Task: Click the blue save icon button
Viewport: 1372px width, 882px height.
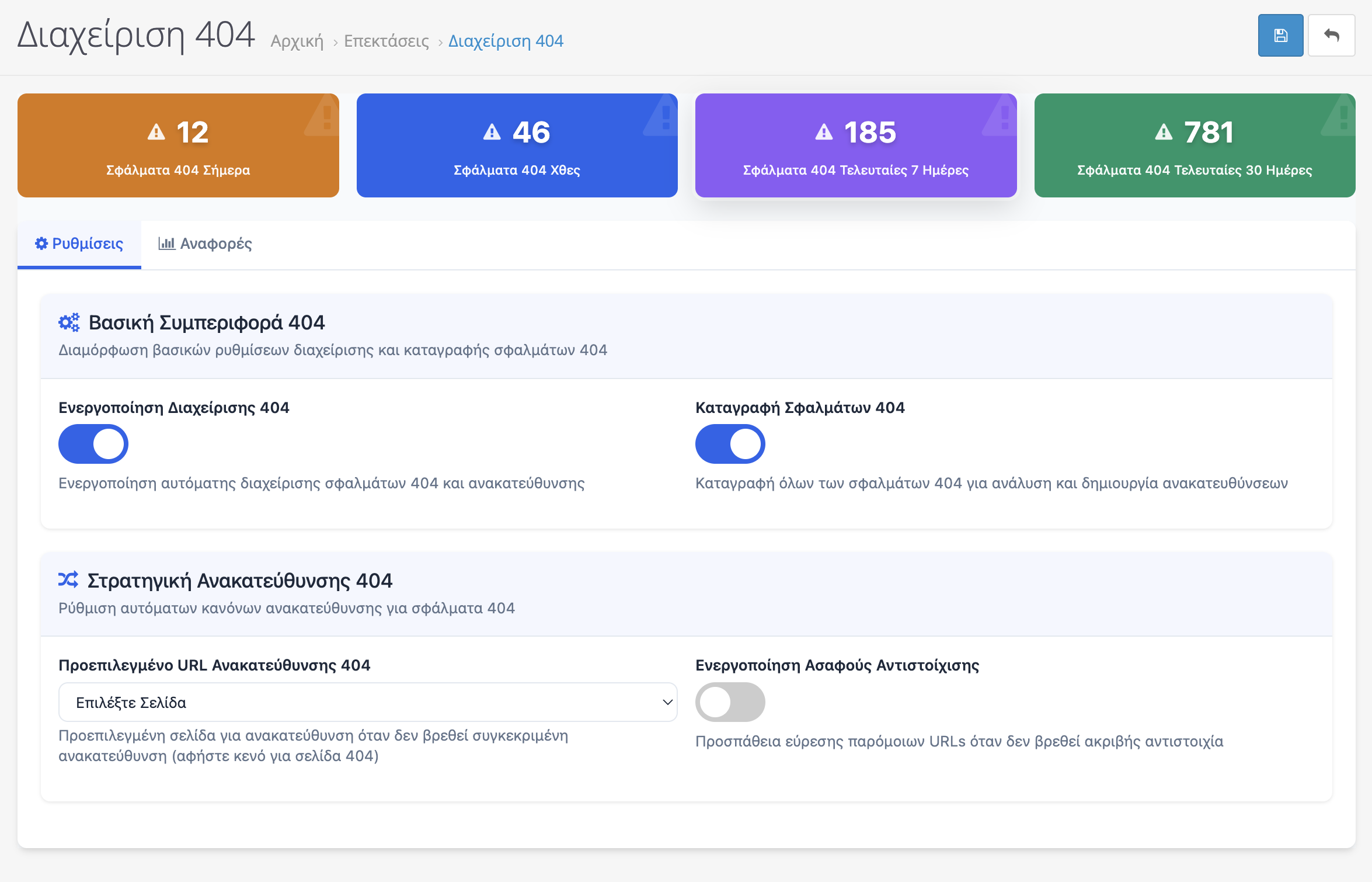Action: click(1280, 36)
